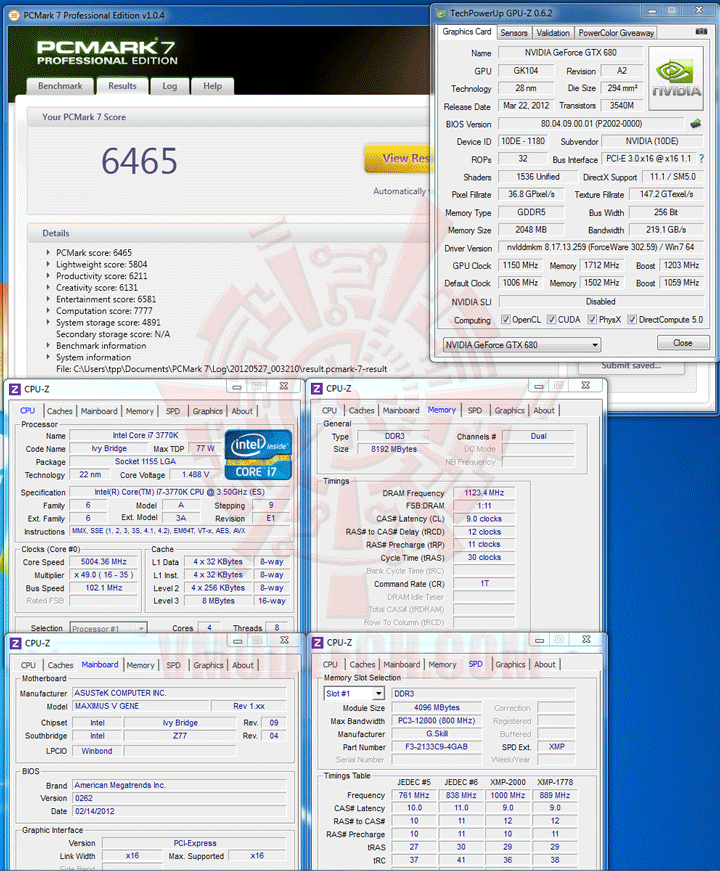720x871 pixels.
Task: Open the Slot #1 memory slot dropdown
Action: 354,693
